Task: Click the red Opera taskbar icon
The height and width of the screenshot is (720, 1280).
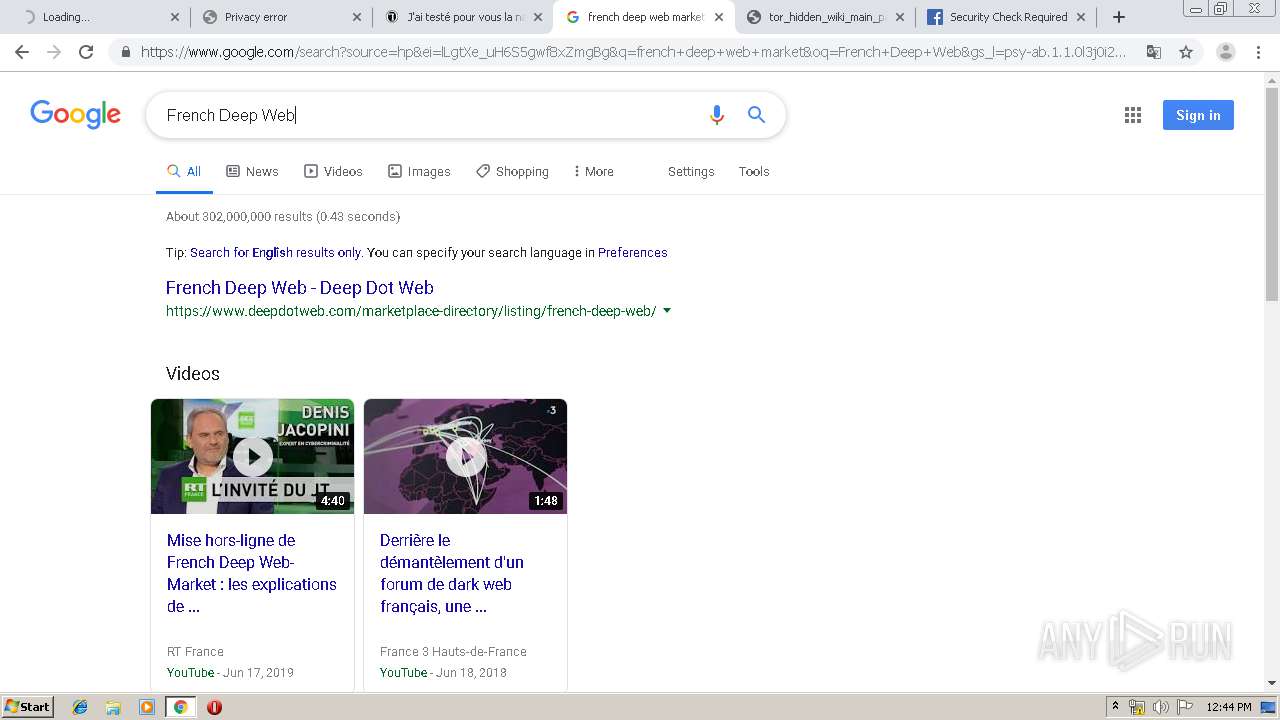Action: pyautogui.click(x=214, y=707)
